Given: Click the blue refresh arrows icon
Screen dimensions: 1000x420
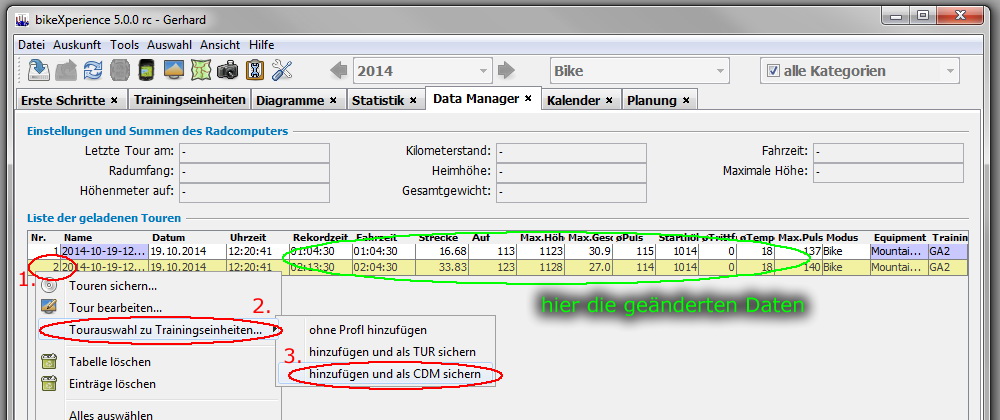Looking at the screenshot, I should click(93, 70).
